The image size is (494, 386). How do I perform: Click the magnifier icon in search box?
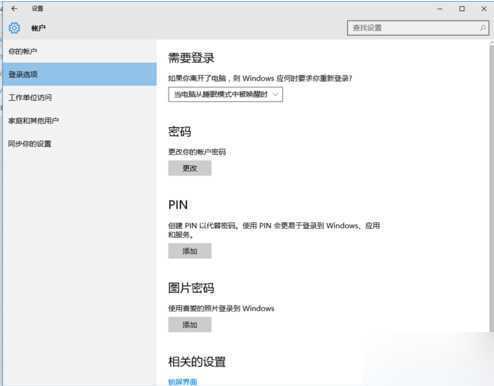tap(483, 28)
